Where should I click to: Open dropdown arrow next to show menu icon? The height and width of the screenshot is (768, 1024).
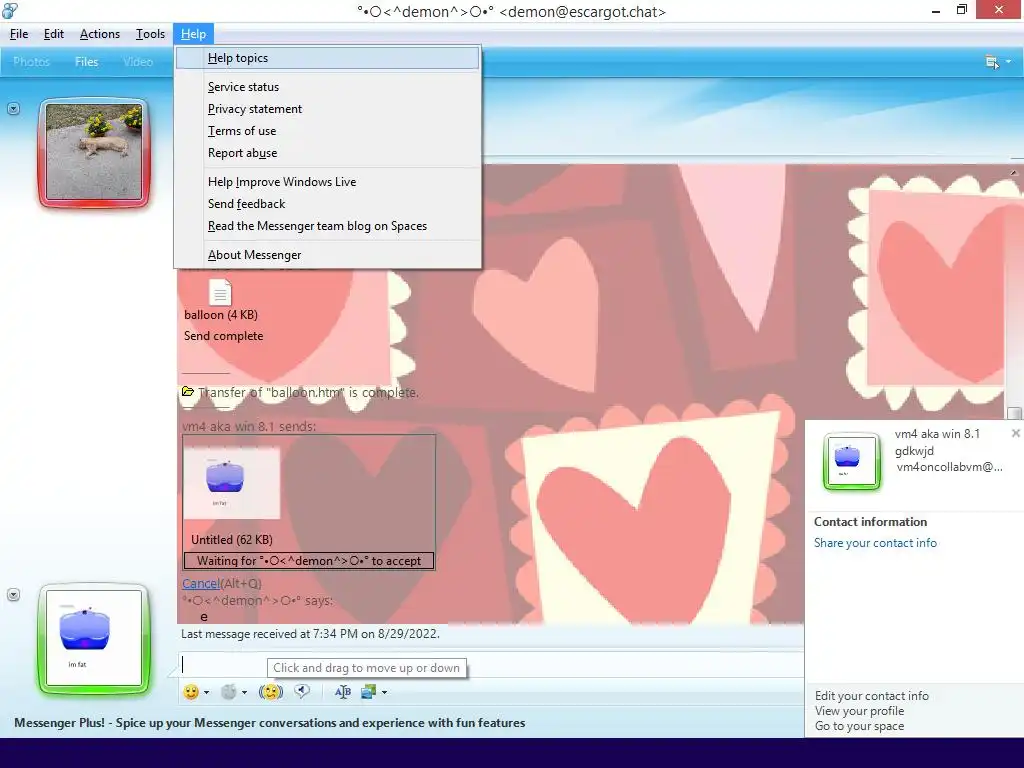1008,62
